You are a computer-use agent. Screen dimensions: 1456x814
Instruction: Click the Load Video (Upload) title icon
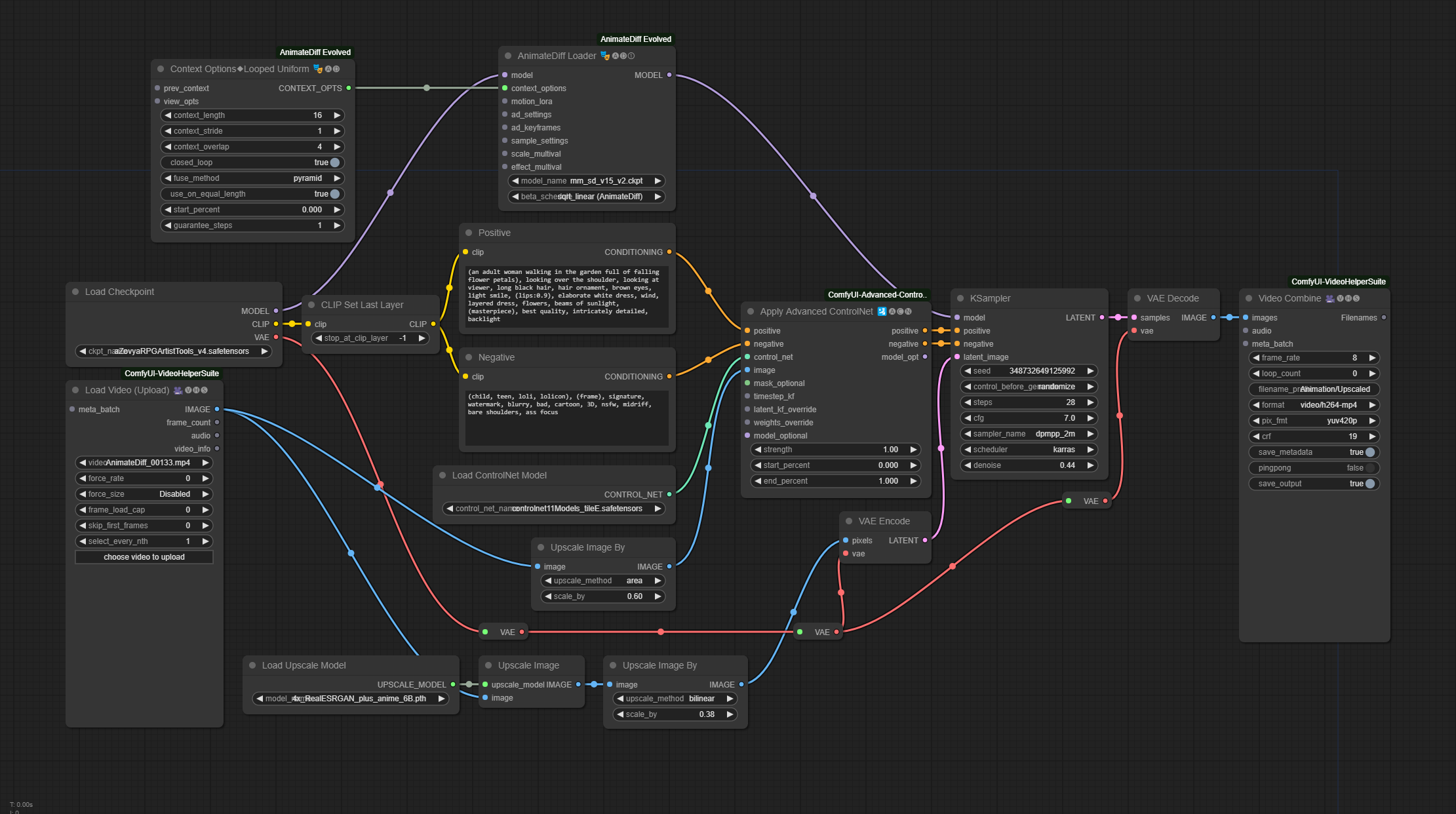pos(178,390)
